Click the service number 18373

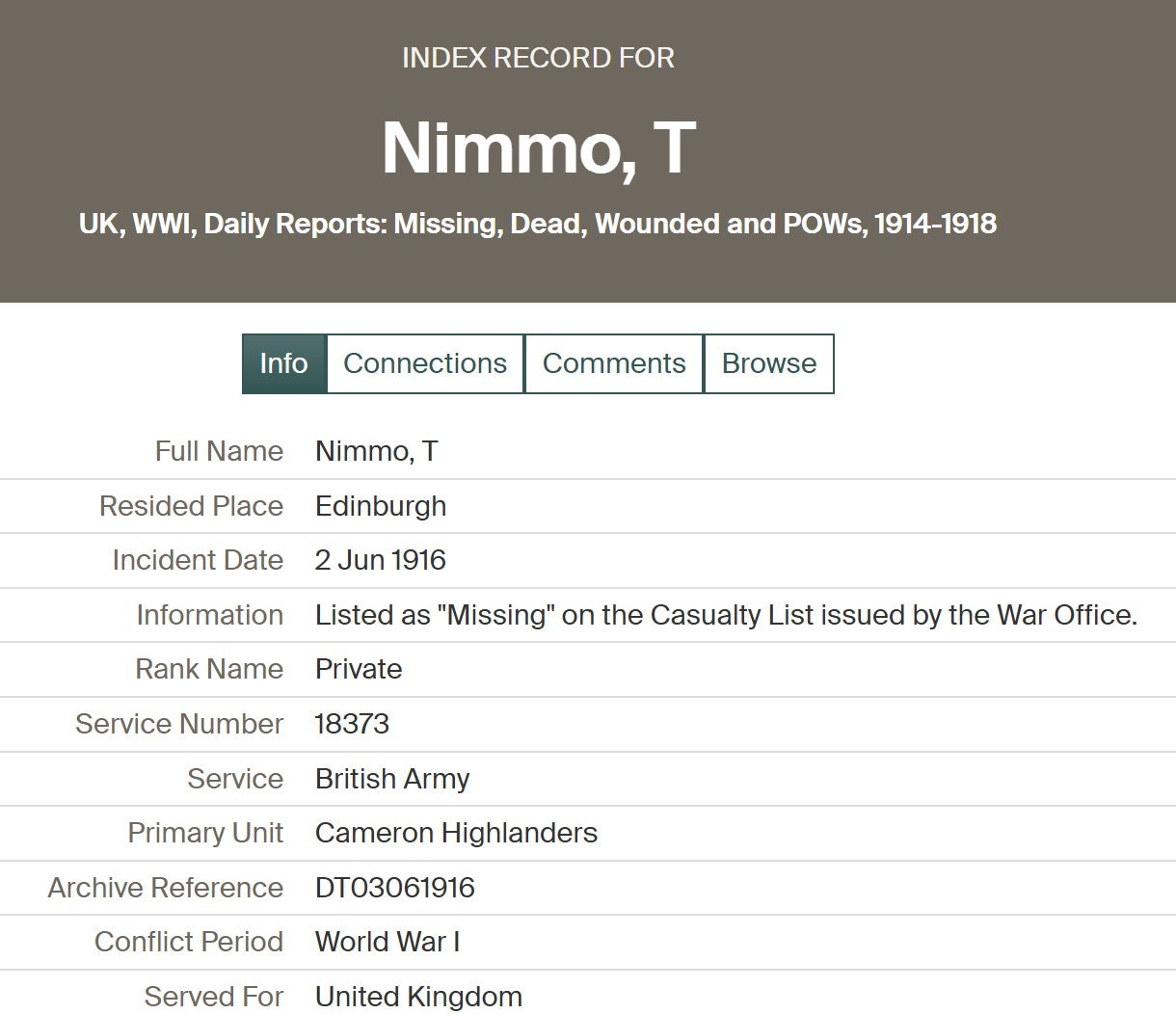tap(352, 724)
